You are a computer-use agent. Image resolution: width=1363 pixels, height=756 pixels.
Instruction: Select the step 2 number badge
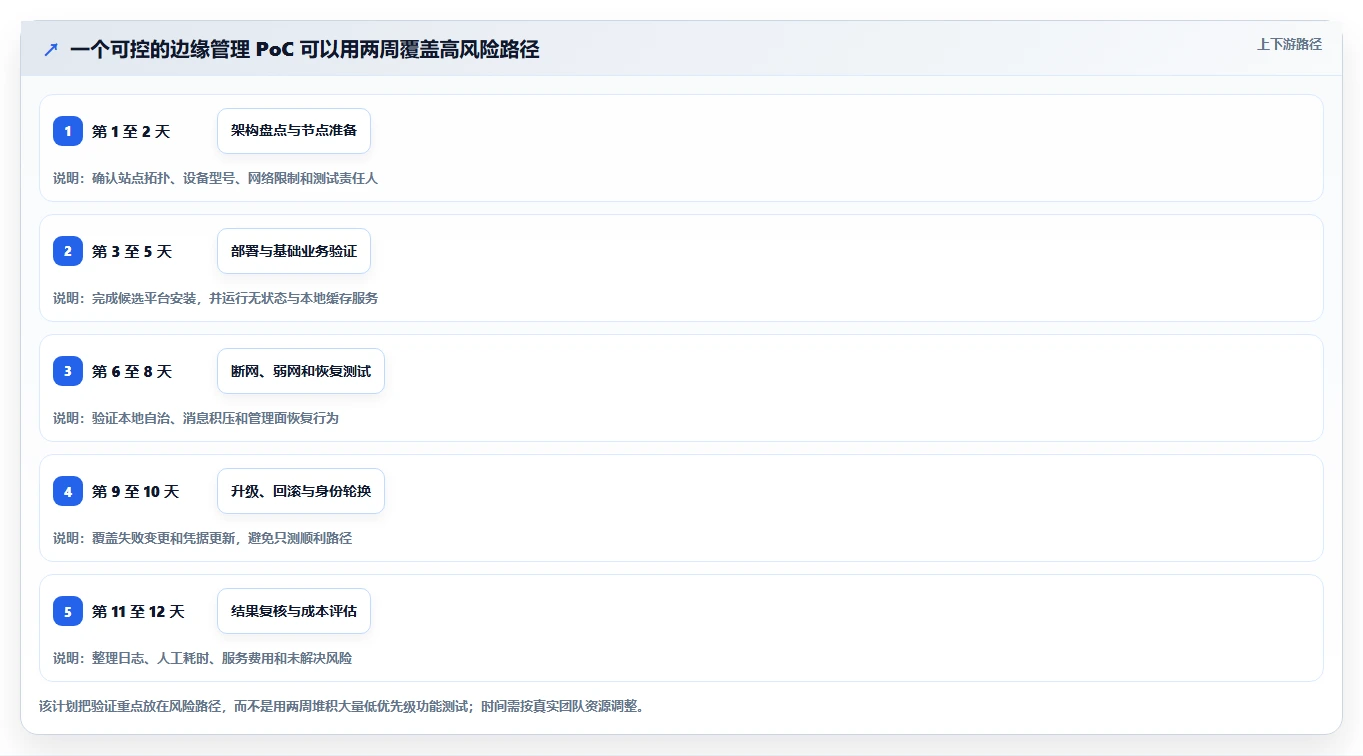point(68,251)
